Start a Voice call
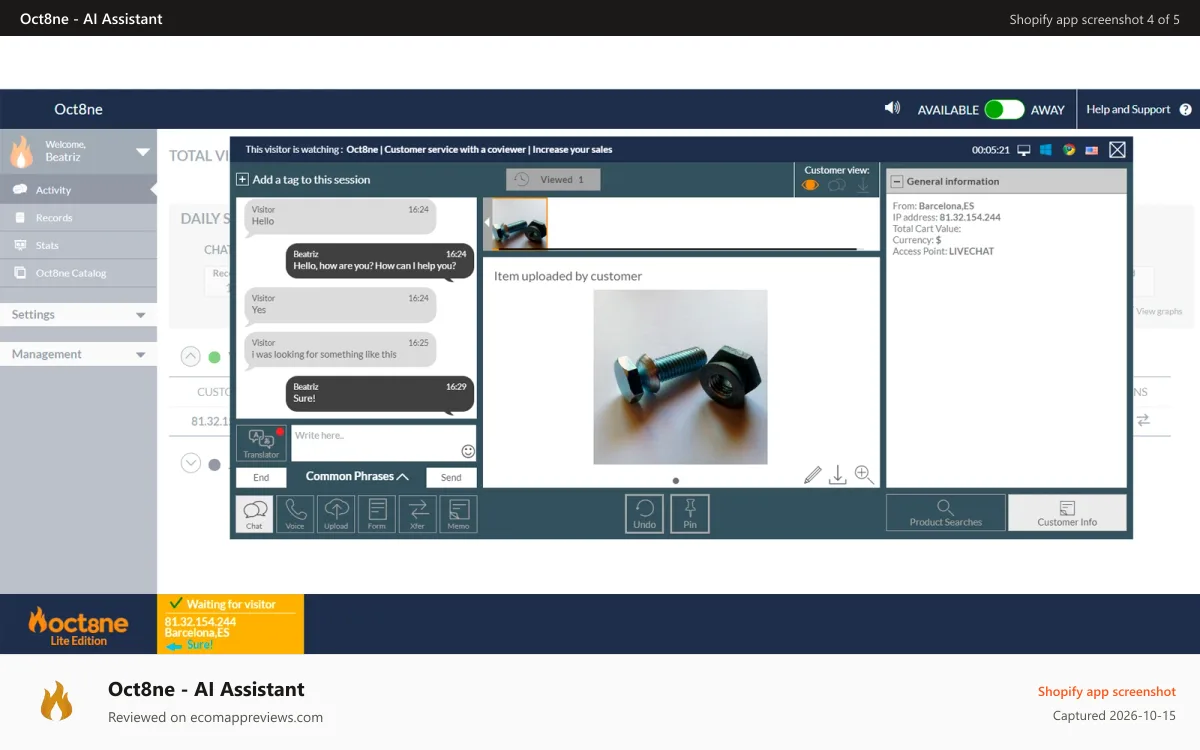Image resolution: width=1200 pixels, height=750 pixels. pos(295,514)
